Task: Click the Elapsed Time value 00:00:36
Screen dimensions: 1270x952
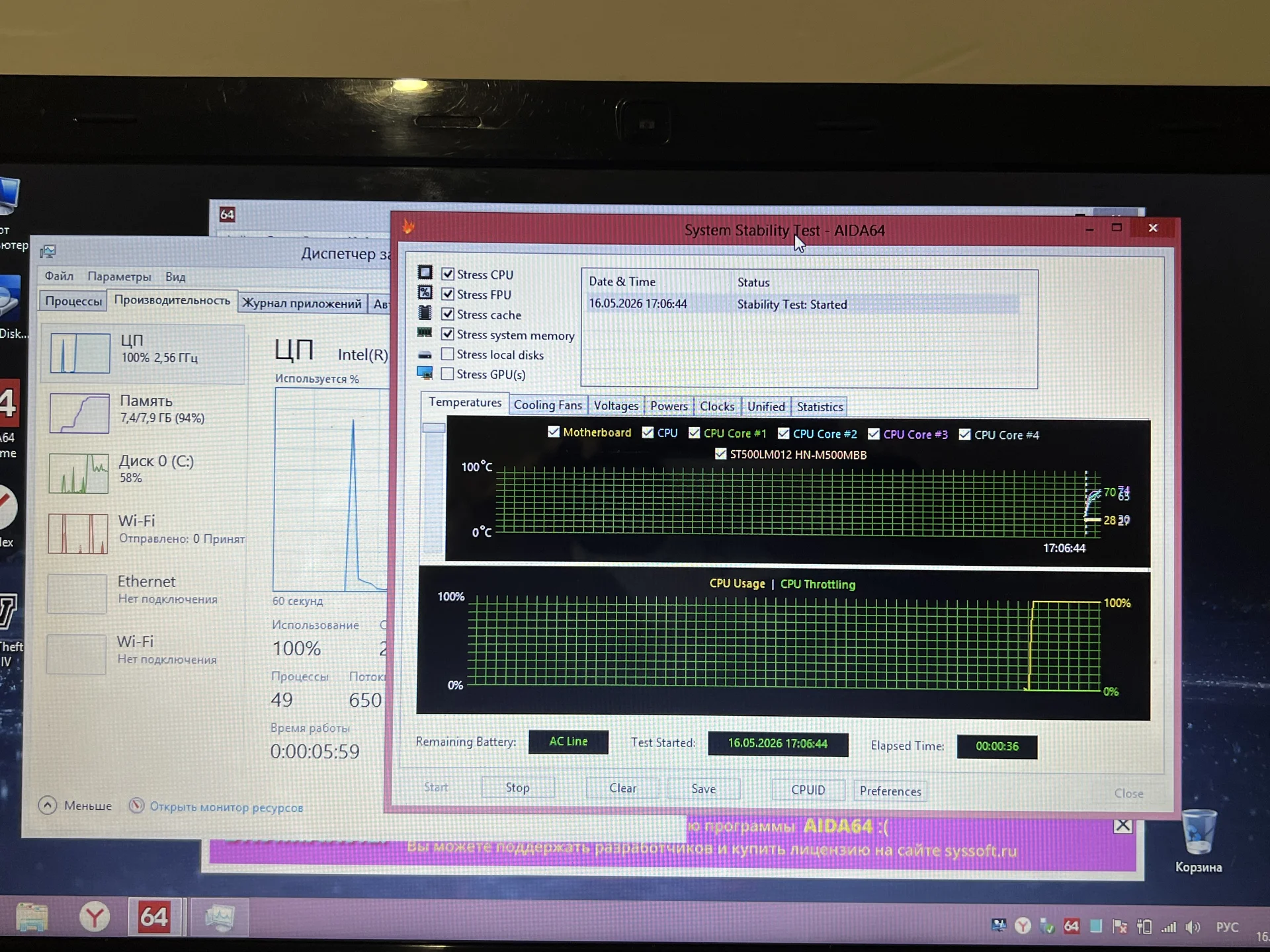Action: [997, 746]
